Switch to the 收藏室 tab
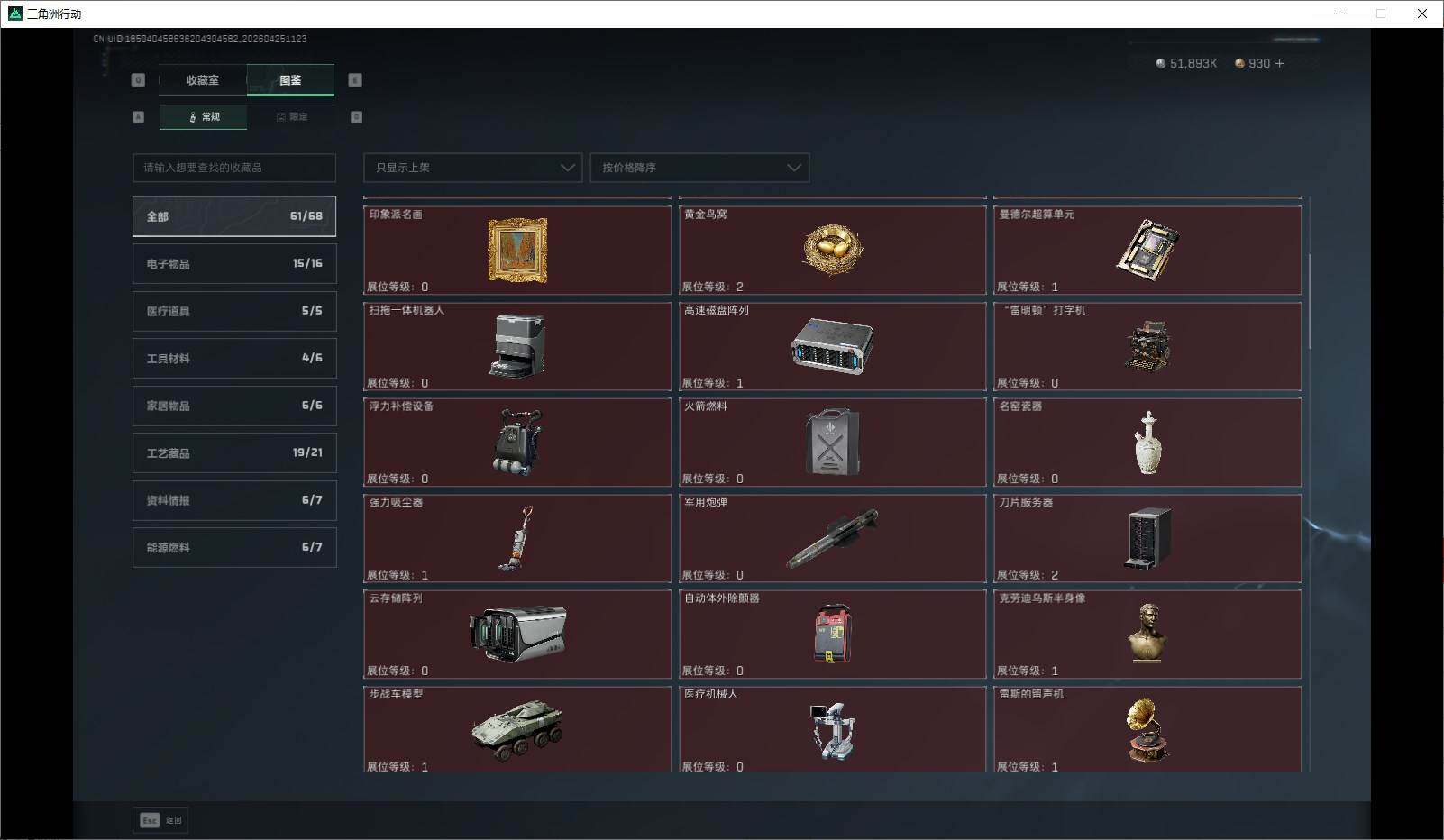This screenshot has width=1444, height=840. (x=203, y=80)
